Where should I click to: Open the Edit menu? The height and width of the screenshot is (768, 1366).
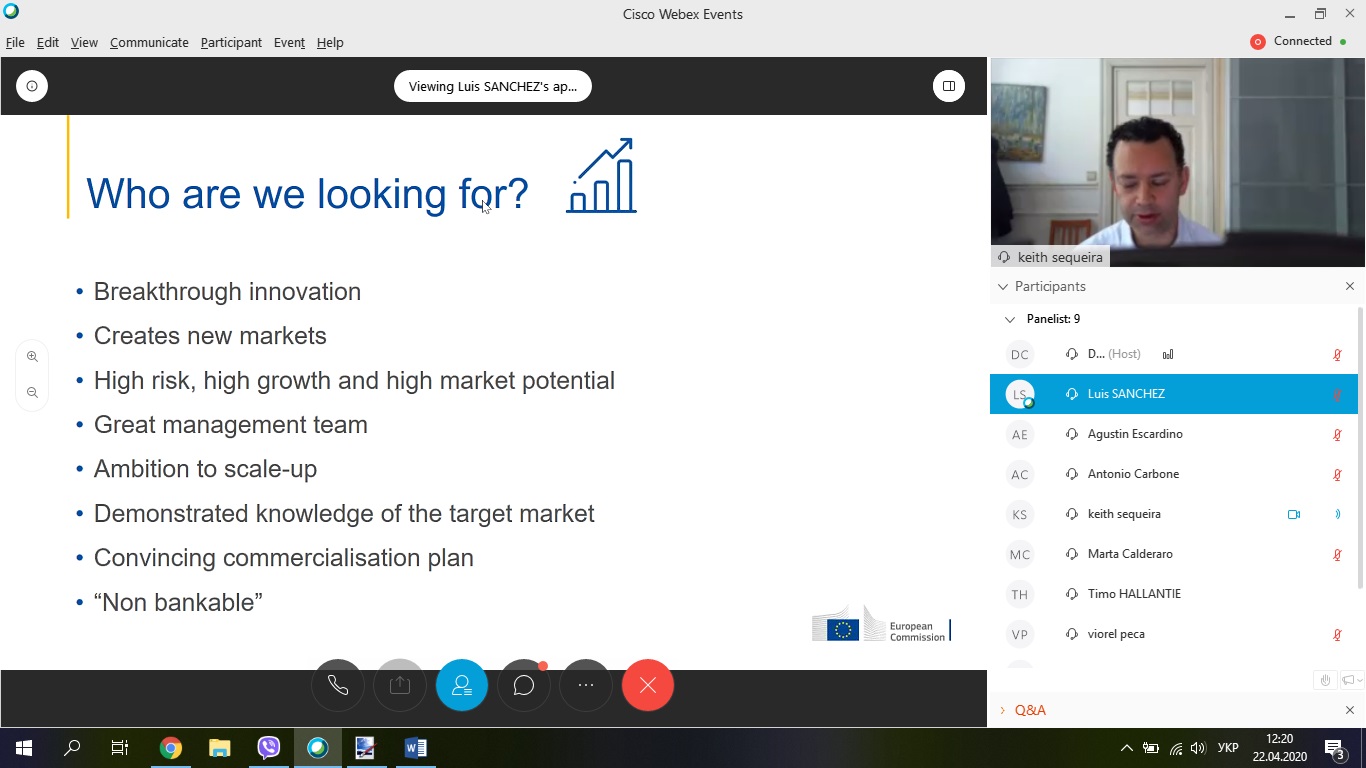point(47,42)
